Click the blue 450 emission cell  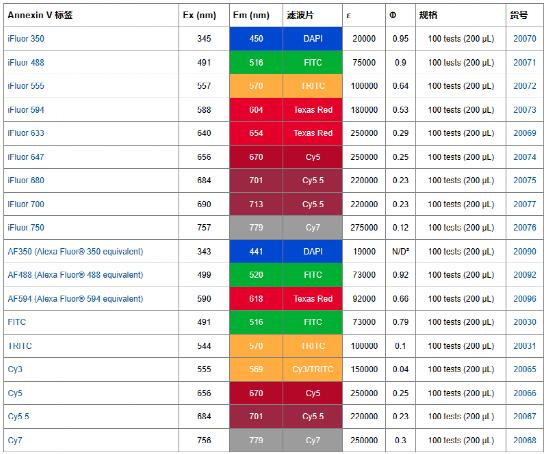click(256, 38)
